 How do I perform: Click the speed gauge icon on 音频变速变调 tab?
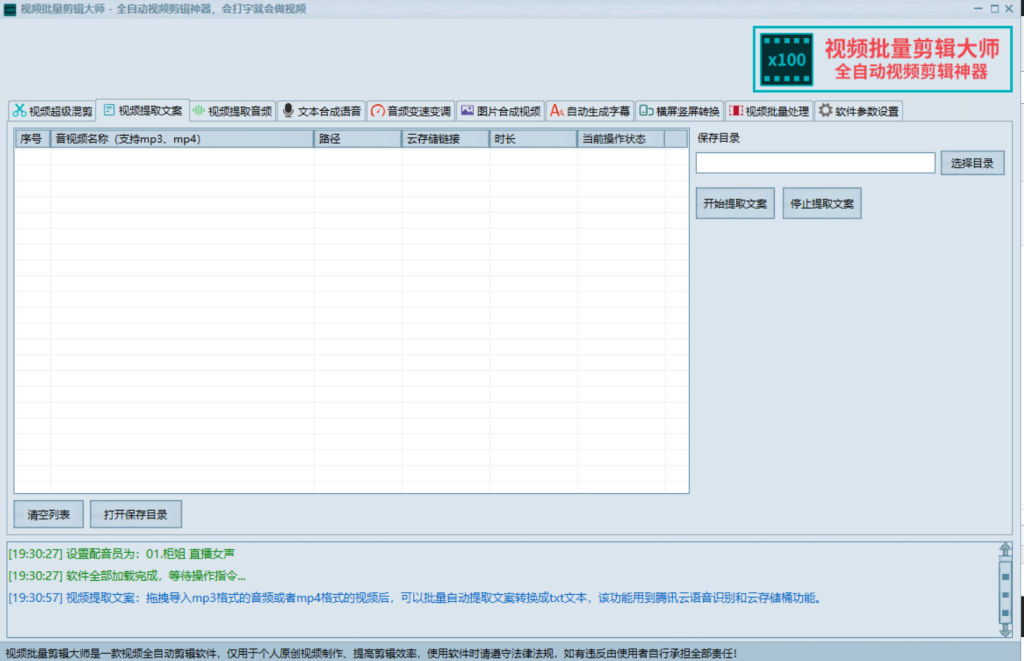pyautogui.click(x=377, y=110)
